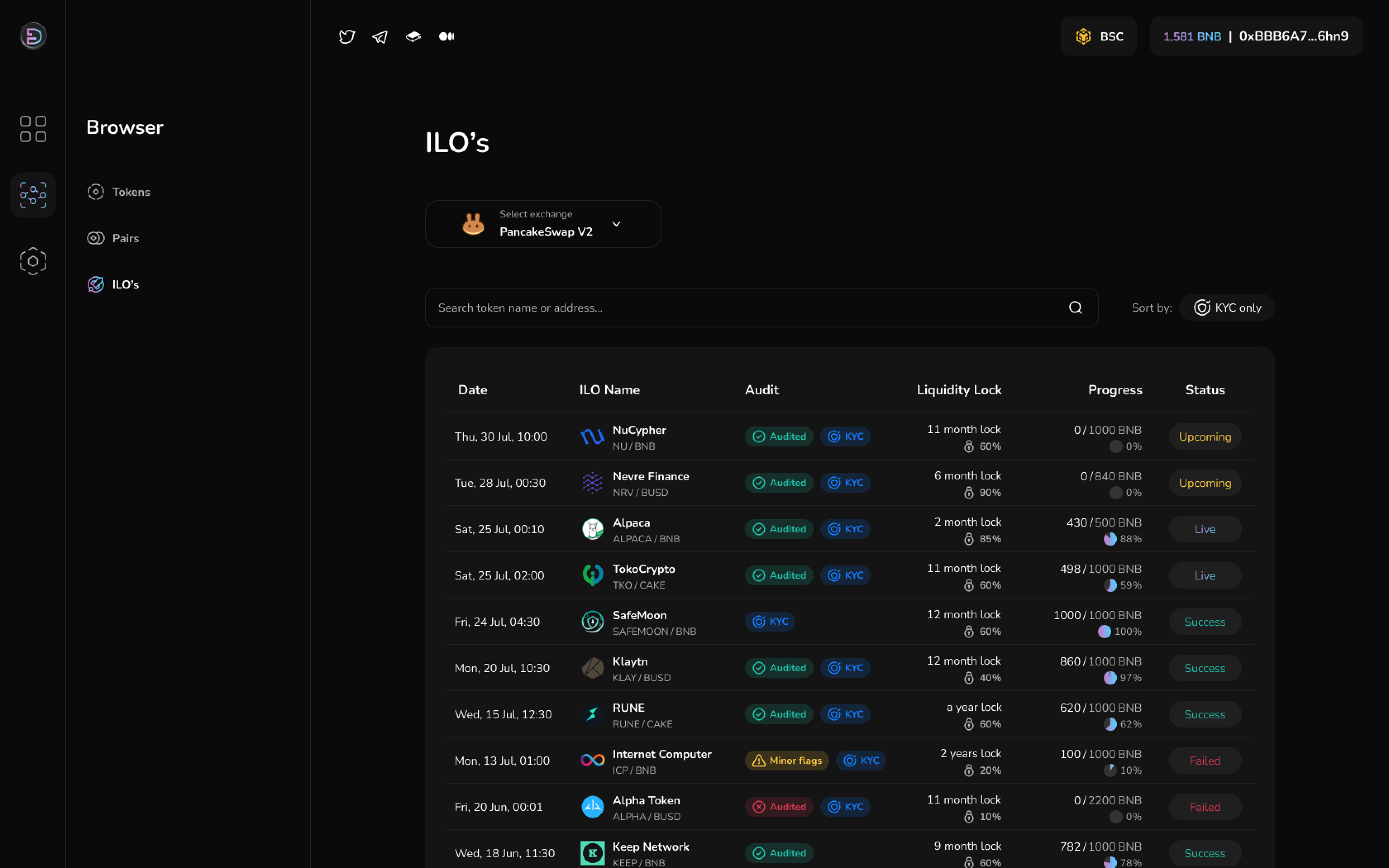Click the NRV / BUSD pair text
Image resolution: width=1389 pixels, height=868 pixels.
pos(640,493)
